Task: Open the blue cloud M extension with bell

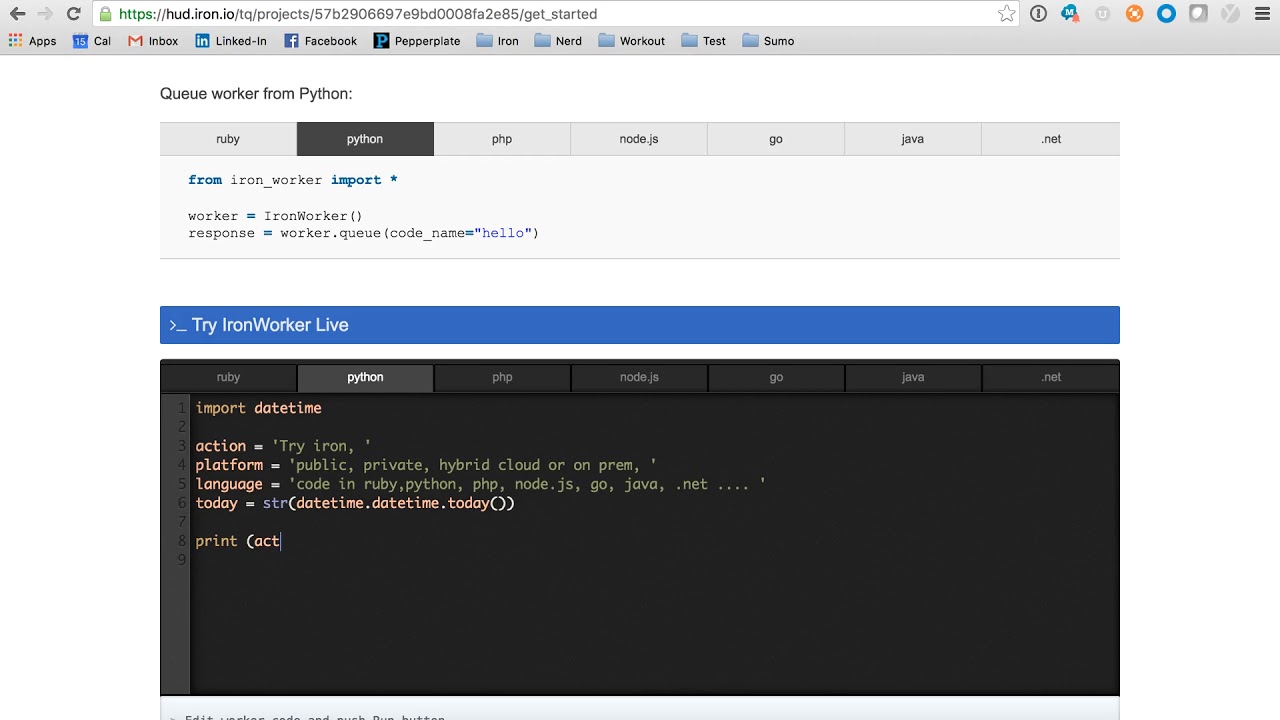Action: click(1070, 14)
